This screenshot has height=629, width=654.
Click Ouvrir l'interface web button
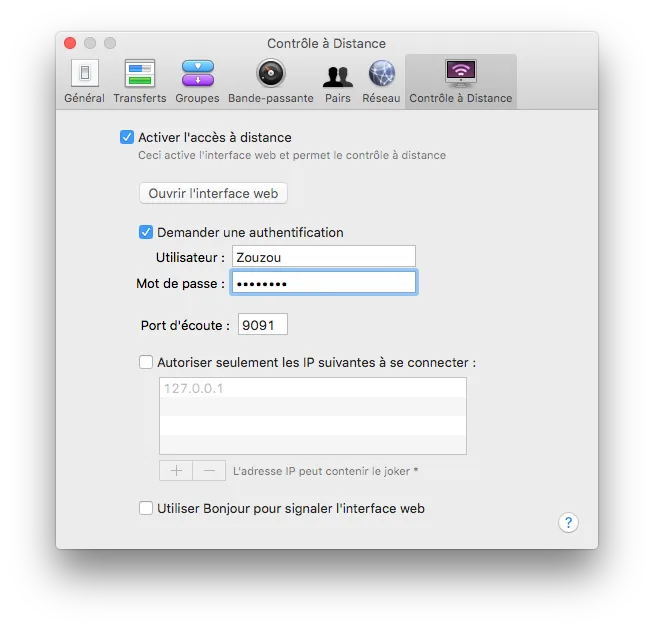pyautogui.click(x=213, y=194)
